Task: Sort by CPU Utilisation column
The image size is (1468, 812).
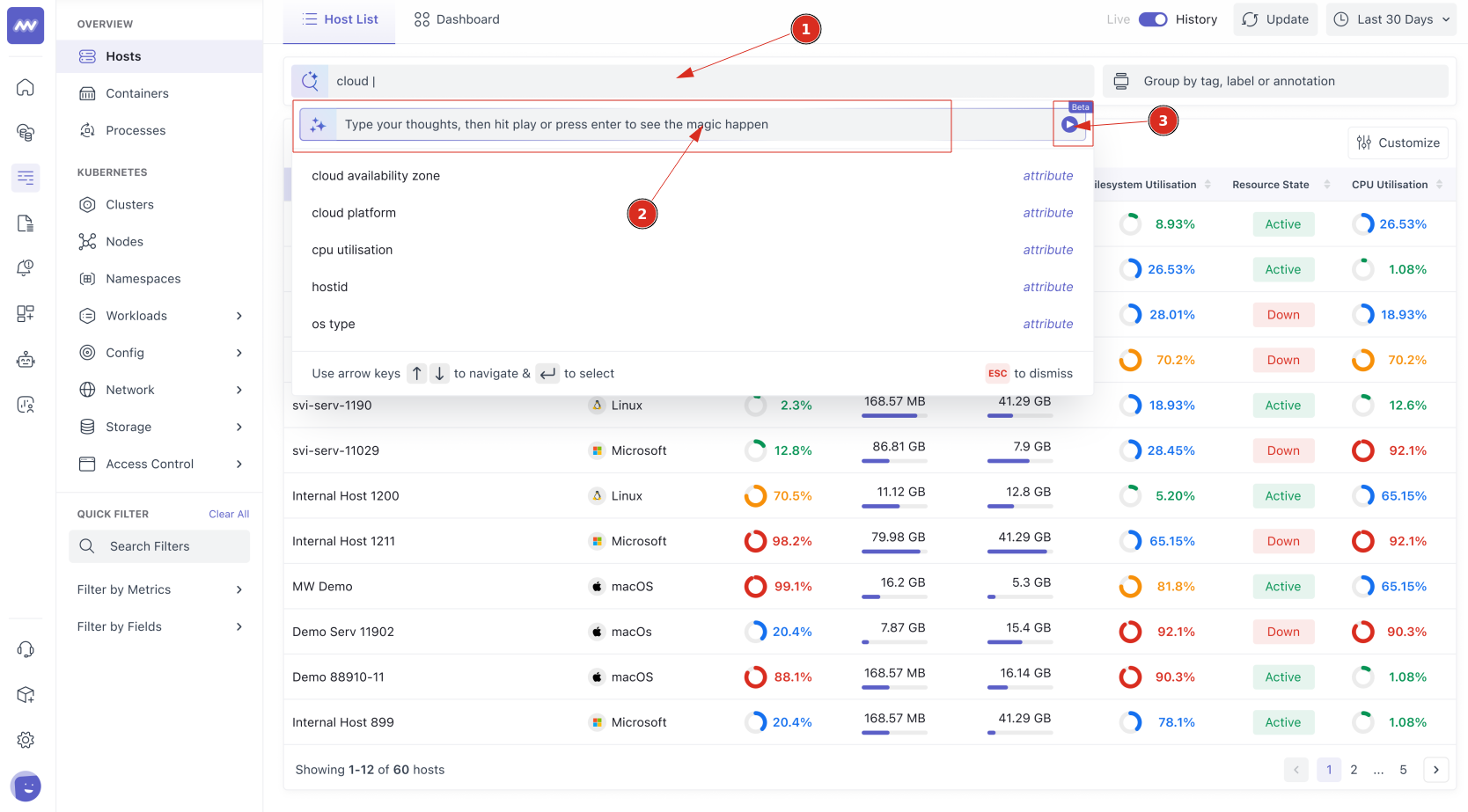Action: coord(1439,185)
